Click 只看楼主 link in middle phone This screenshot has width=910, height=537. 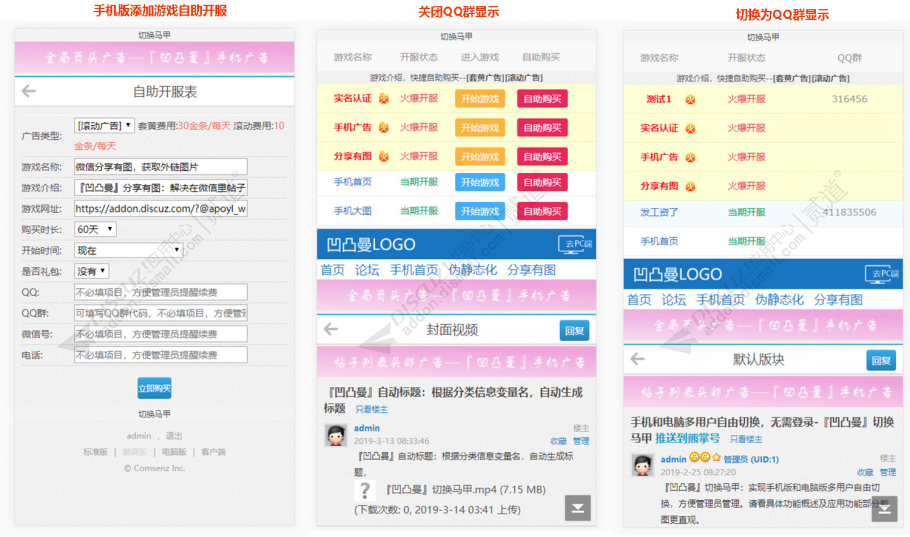click(x=371, y=409)
